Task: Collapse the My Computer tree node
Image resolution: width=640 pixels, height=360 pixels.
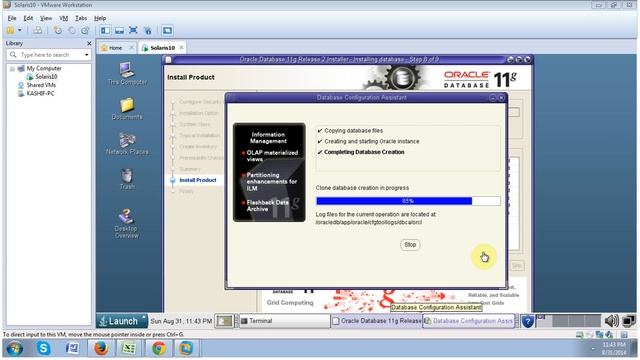Action: tap(12, 69)
